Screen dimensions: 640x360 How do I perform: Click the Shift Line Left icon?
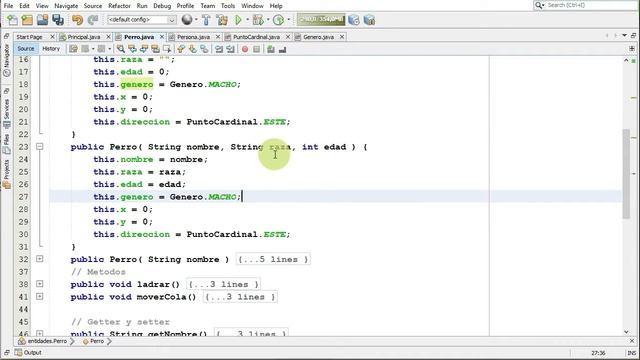tap(219, 49)
